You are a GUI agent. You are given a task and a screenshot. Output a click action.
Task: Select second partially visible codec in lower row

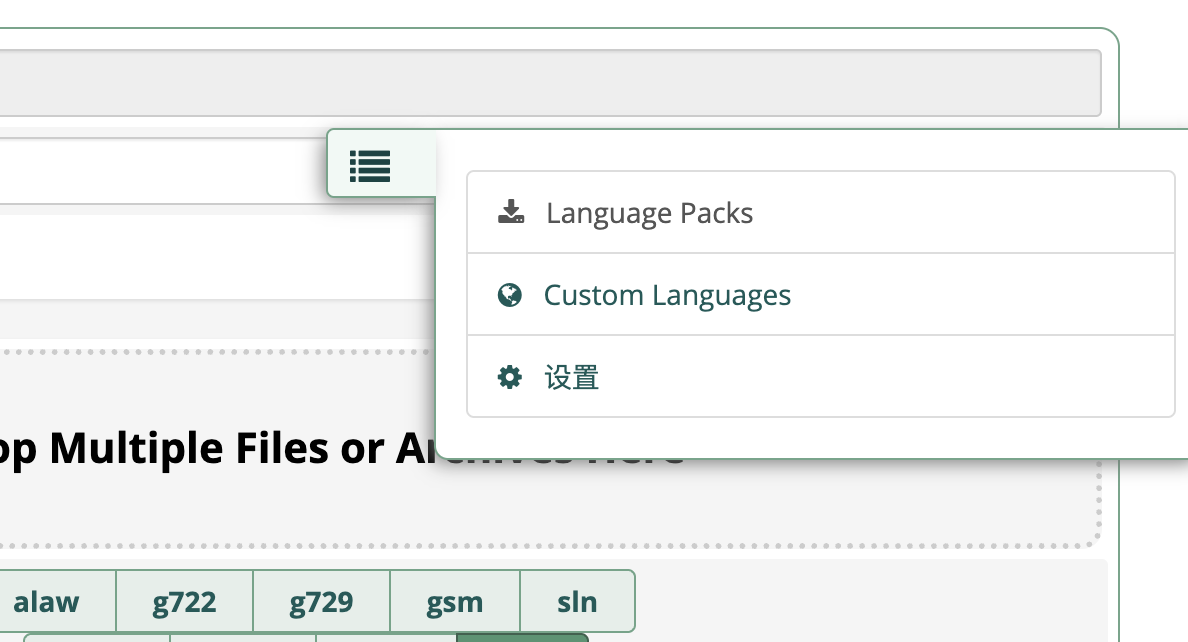pos(242,638)
